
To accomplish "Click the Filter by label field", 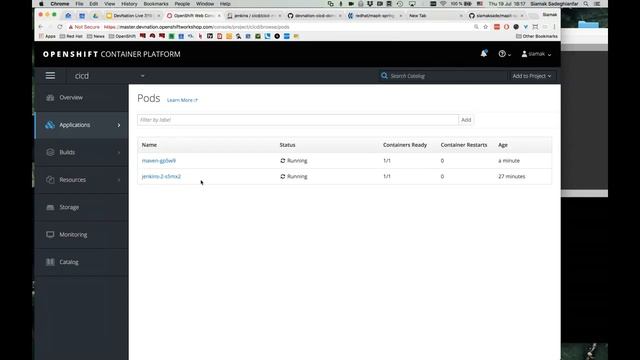I will 298,120.
